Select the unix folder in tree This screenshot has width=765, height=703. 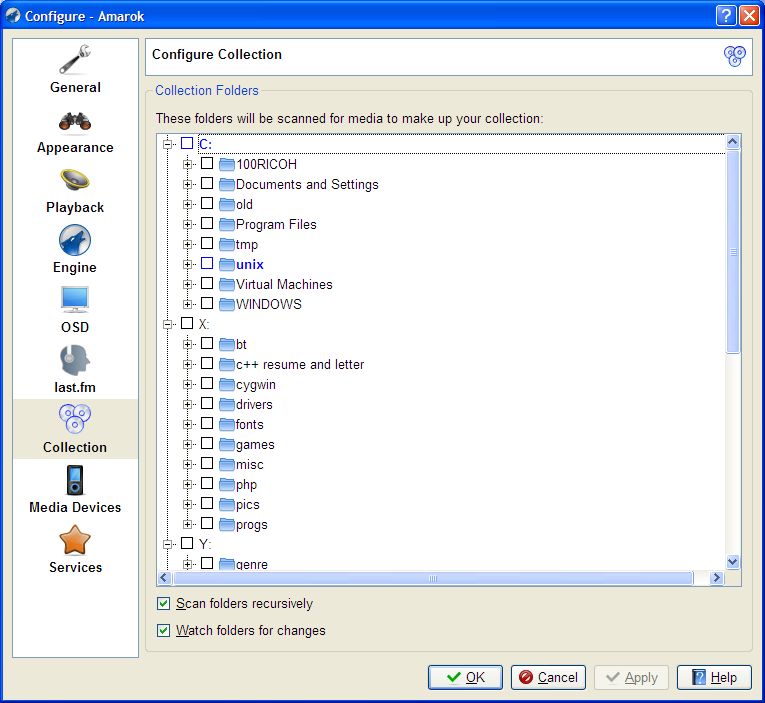click(249, 264)
